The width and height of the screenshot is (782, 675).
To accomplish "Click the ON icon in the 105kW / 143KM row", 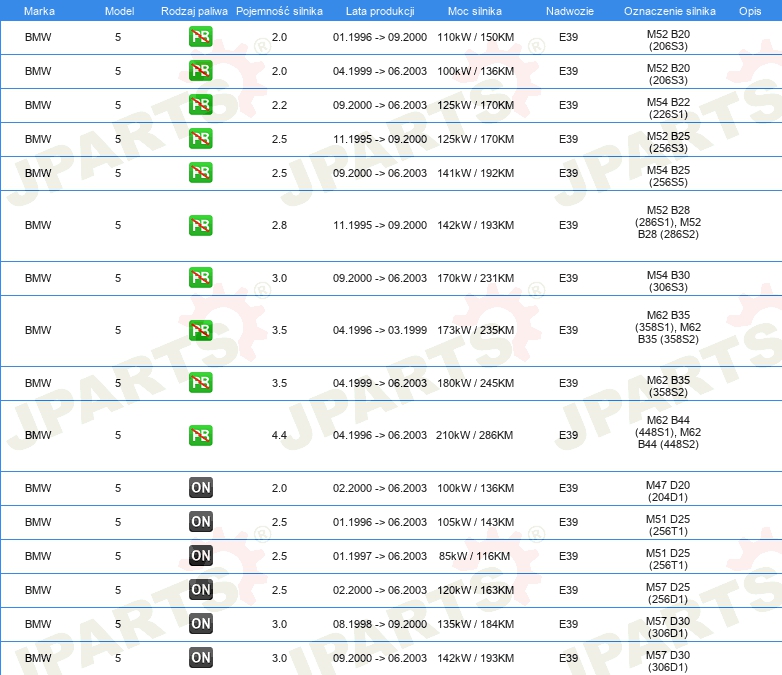I will click(x=200, y=522).
